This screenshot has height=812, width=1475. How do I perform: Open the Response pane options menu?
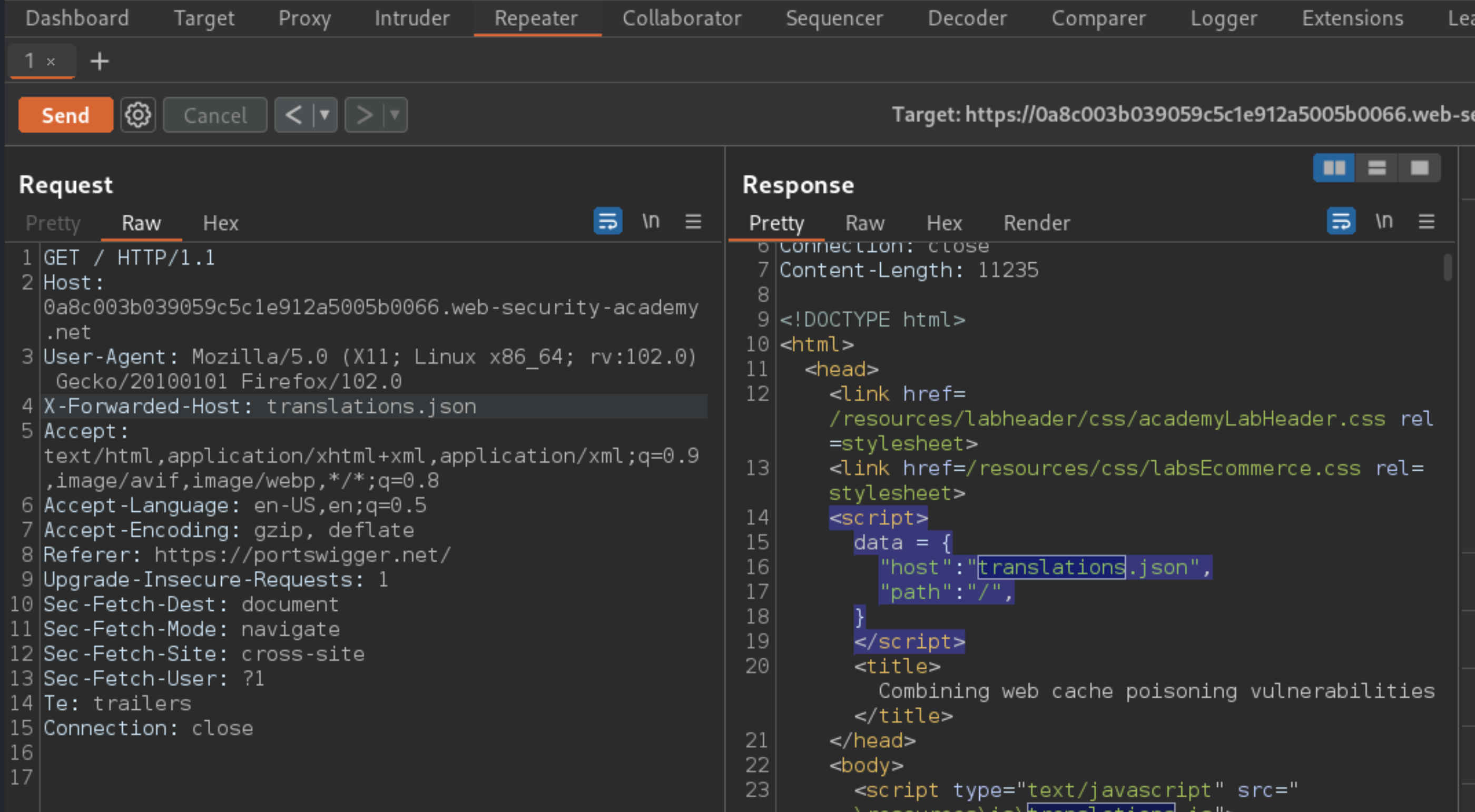point(1427,221)
